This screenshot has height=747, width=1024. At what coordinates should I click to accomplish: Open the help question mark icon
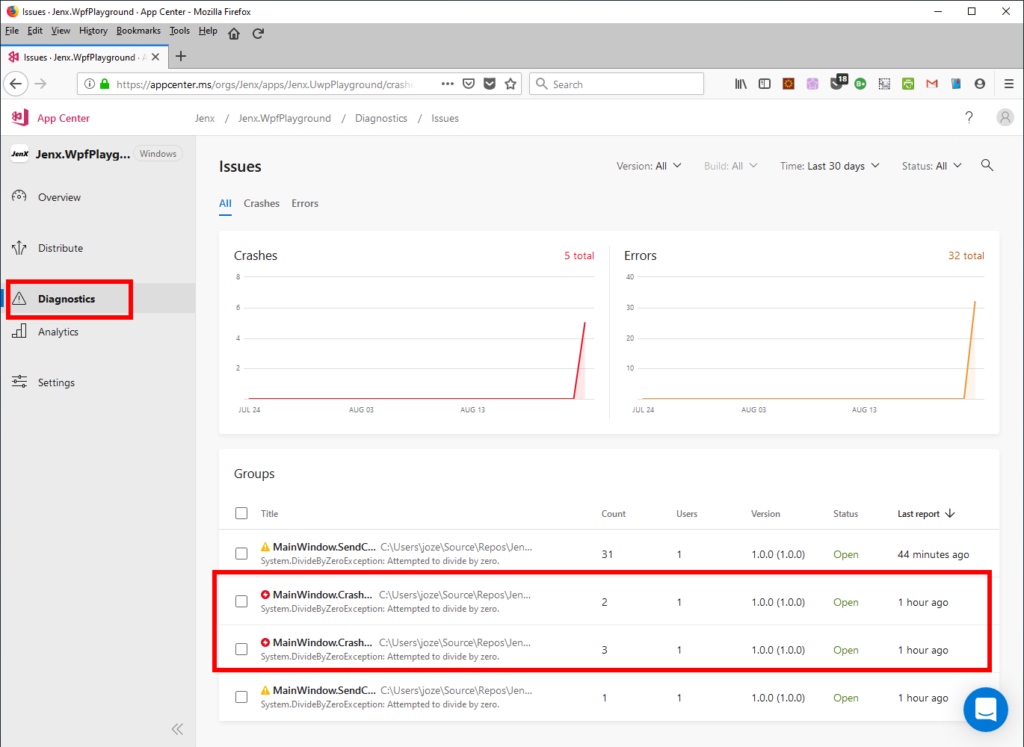pyautogui.click(x=969, y=118)
